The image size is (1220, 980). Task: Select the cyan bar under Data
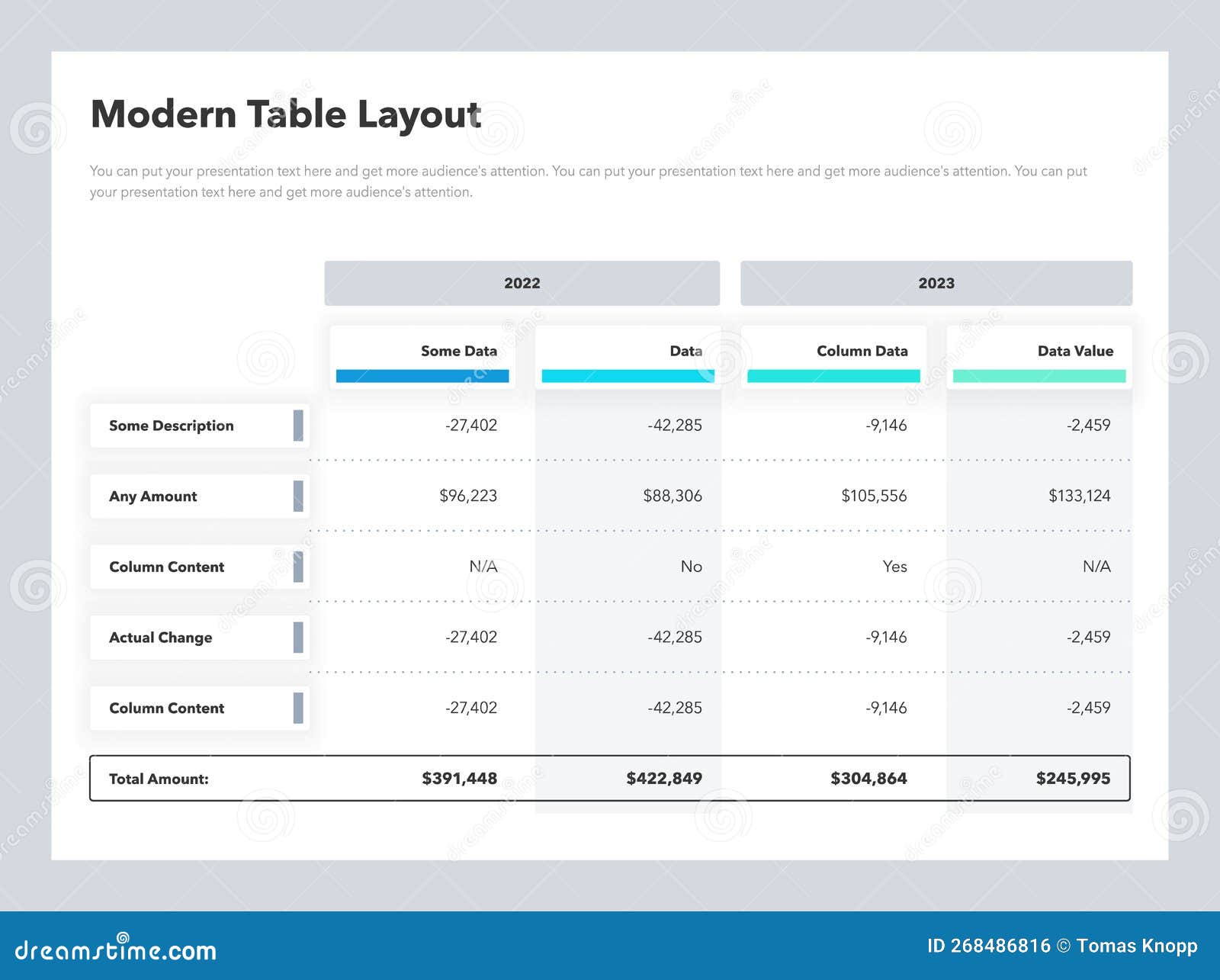(627, 375)
